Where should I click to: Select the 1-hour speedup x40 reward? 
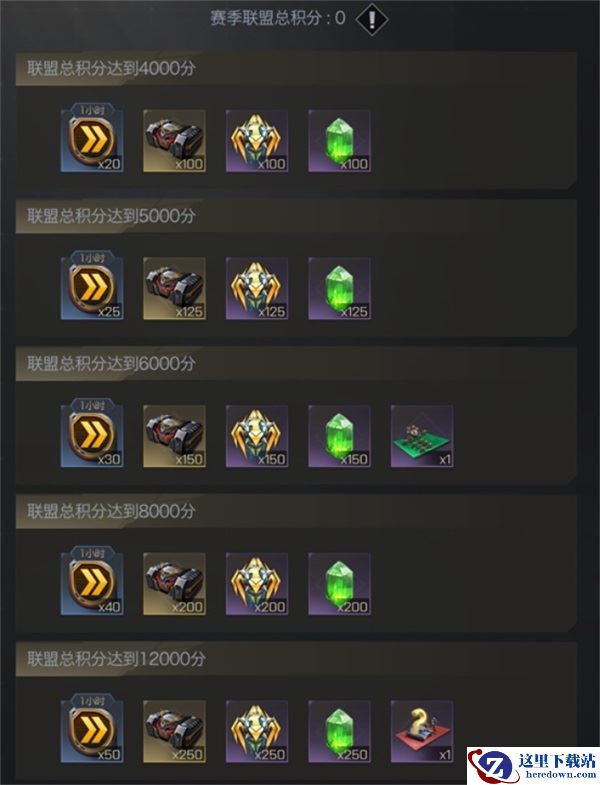92,581
